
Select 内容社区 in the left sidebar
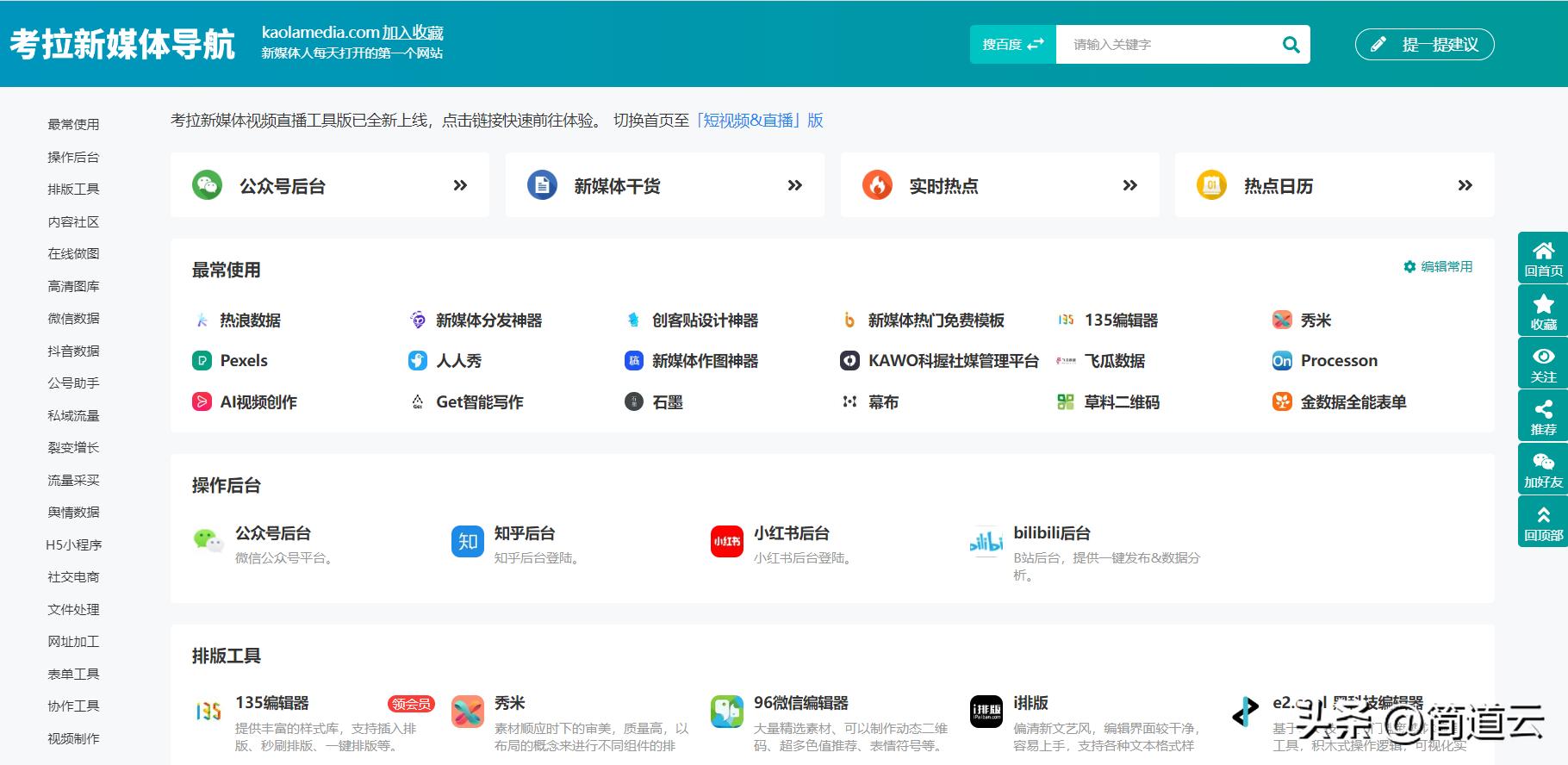[73, 221]
